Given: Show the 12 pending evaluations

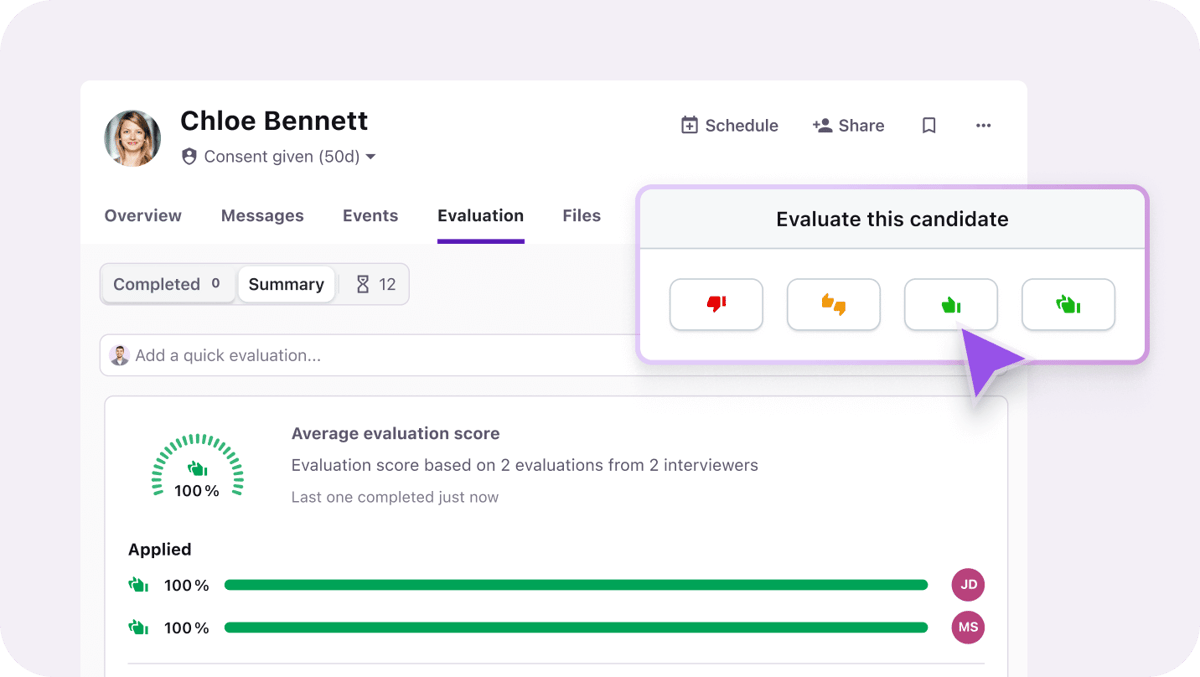Looking at the screenshot, I should click(376, 284).
